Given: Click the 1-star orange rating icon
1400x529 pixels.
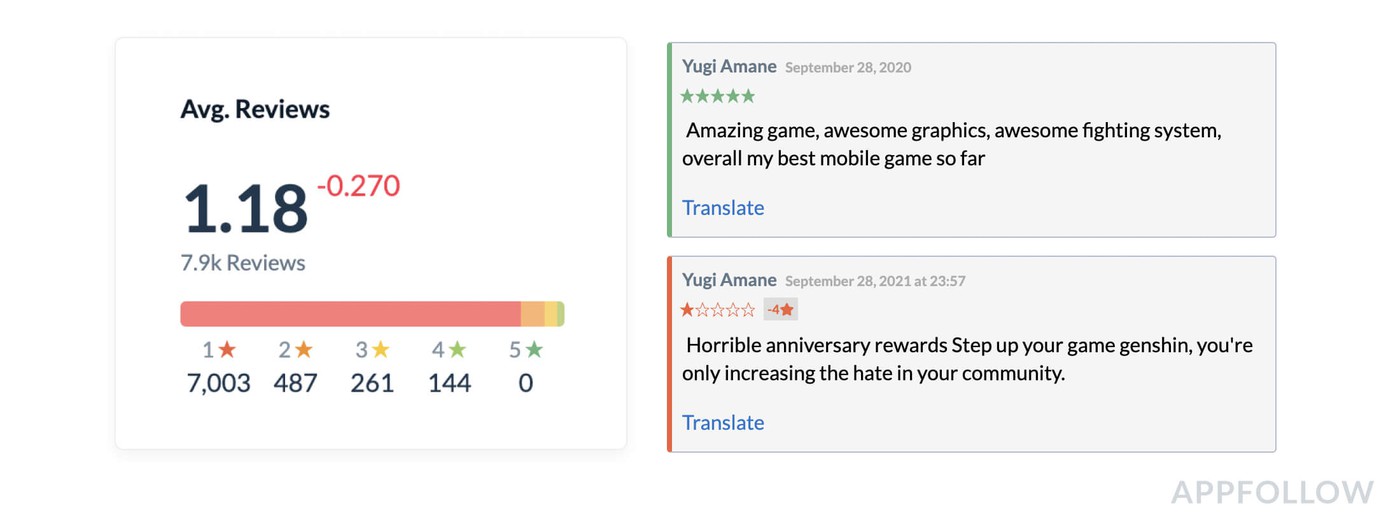Looking at the screenshot, I should pos(227,350).
